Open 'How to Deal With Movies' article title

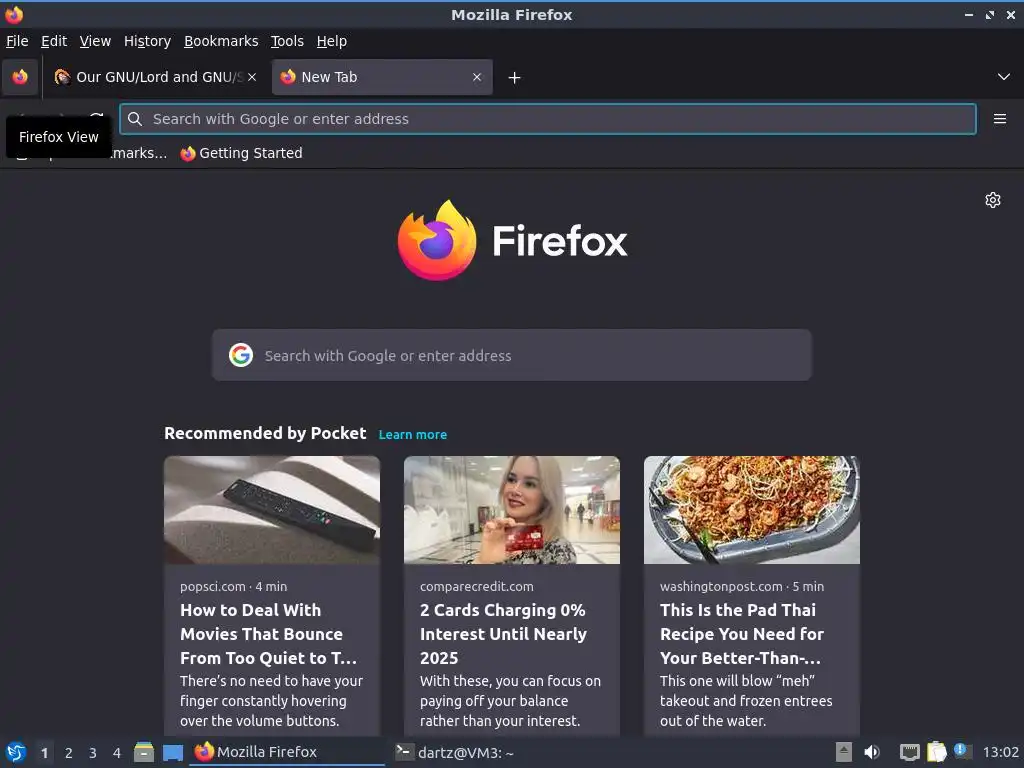click(x=268, y=633)
